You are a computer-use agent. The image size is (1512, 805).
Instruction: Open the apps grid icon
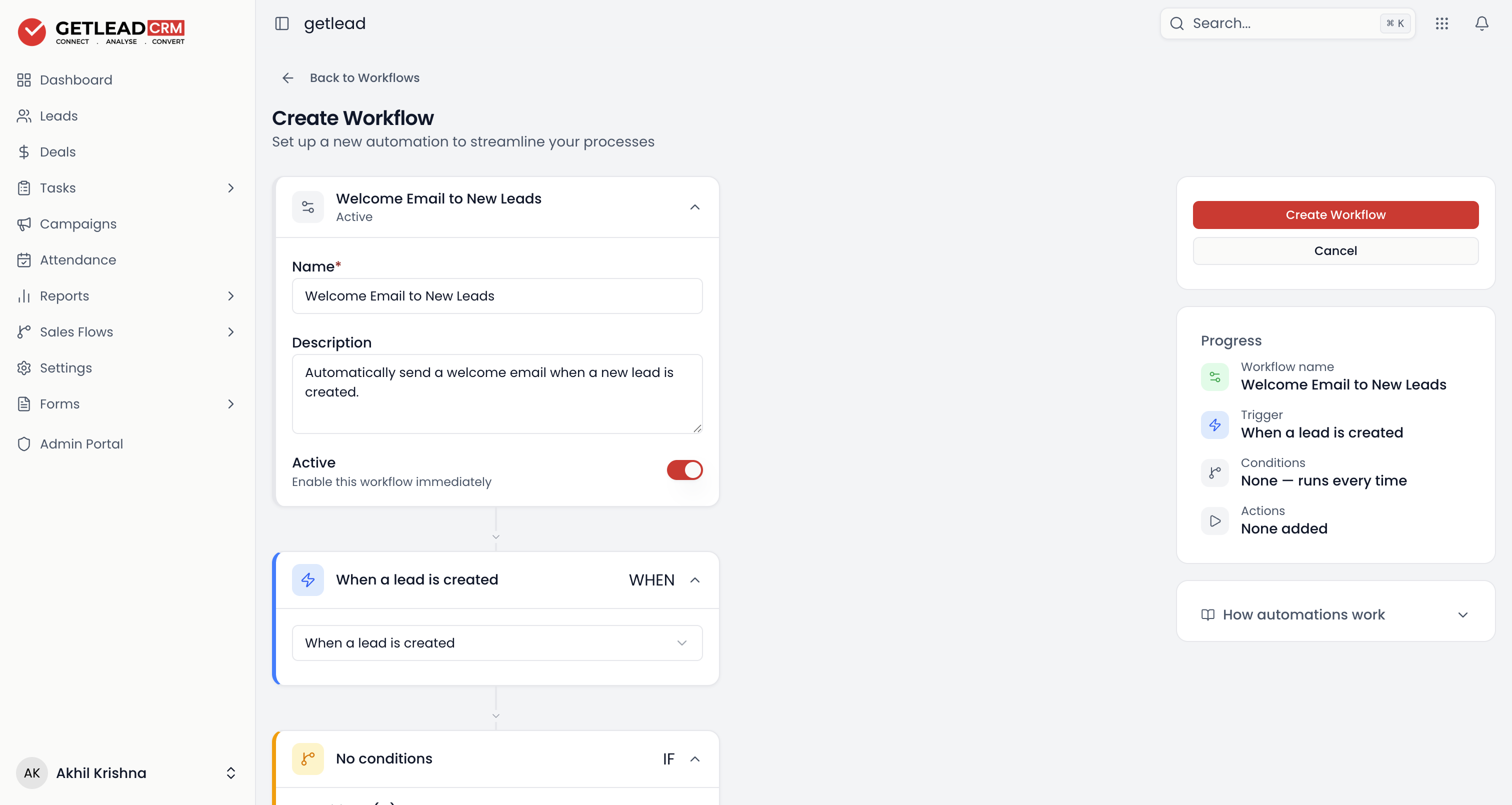point(1441,23)
